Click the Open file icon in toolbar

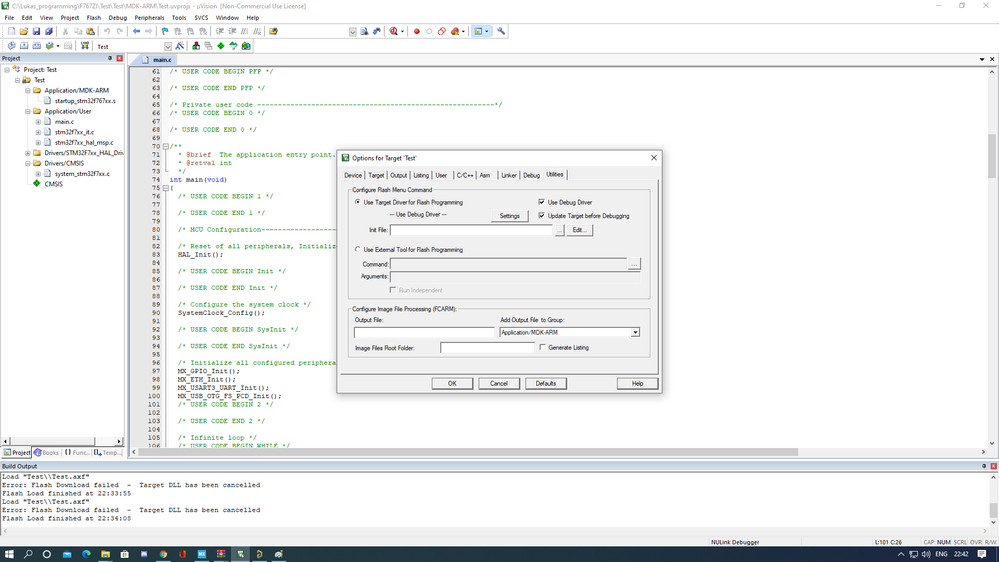(x=24, y=31)
